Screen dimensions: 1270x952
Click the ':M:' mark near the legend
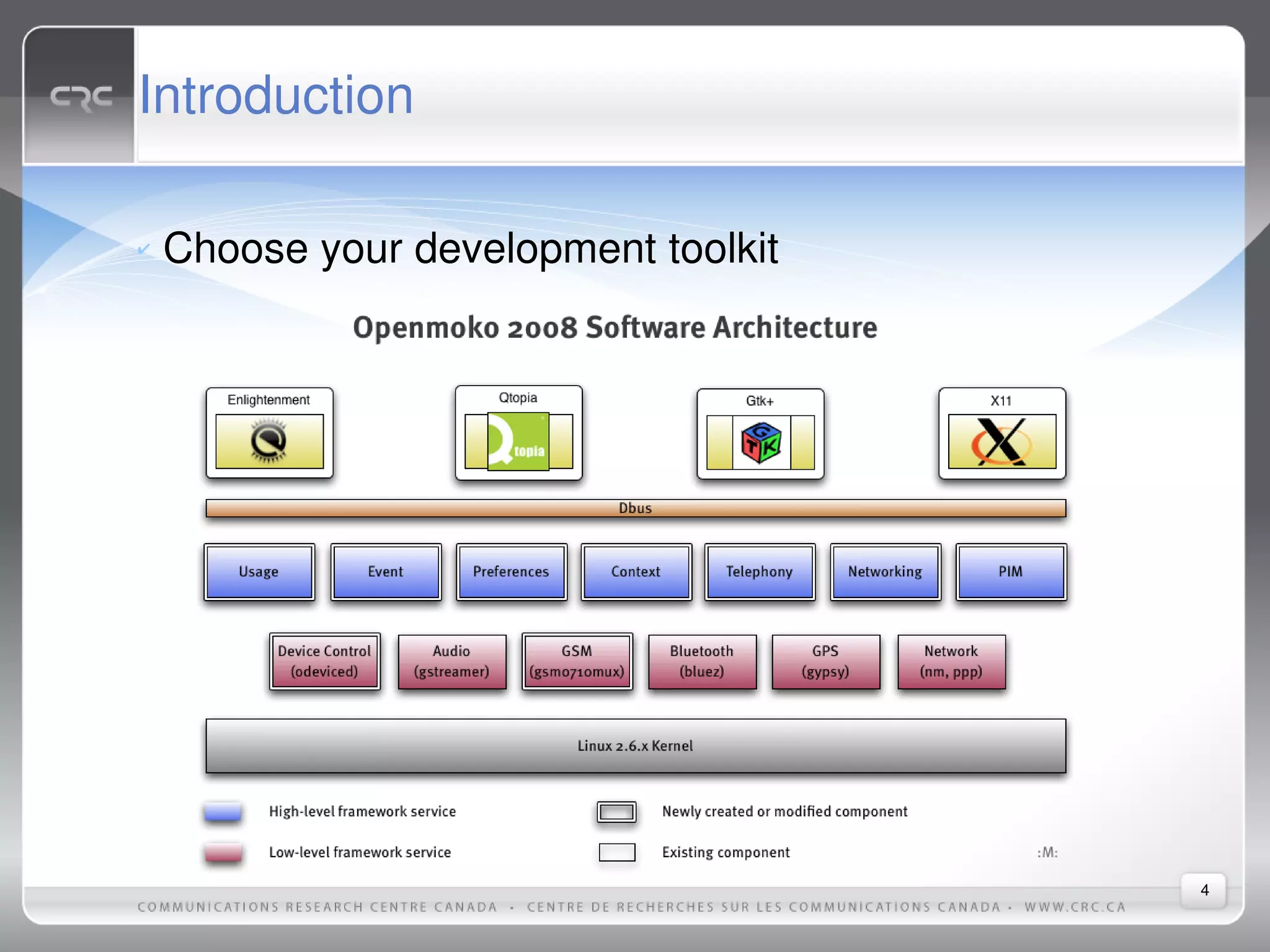1047,853
